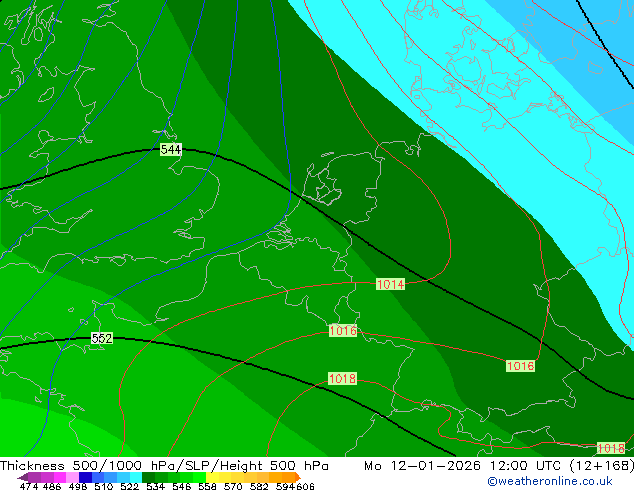Click the legend value 522

[x=129, y=486]
